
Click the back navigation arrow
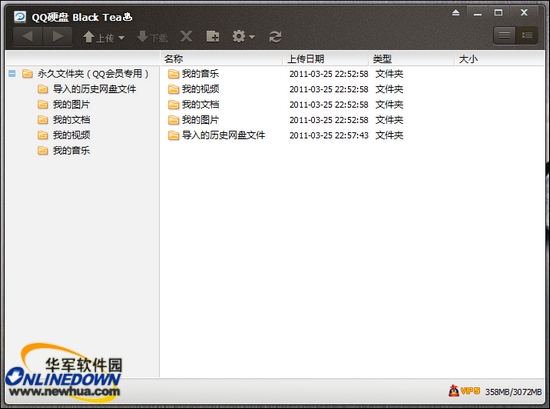[x=28, y=36]
